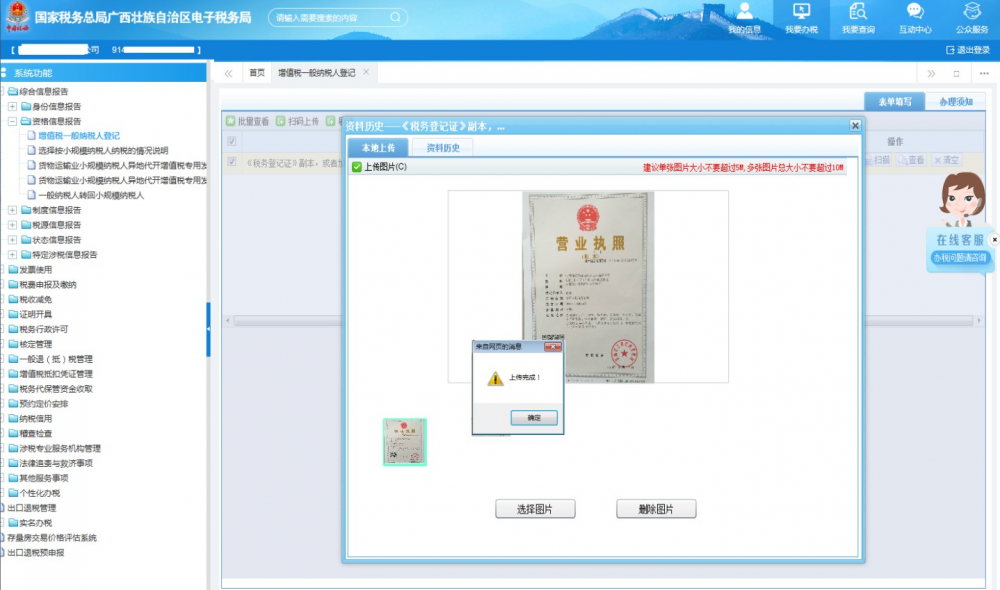Uncheck the 税务登记证 row checkbox
The width and height of the screenshot is (1000, 590).
pos(232,161)
